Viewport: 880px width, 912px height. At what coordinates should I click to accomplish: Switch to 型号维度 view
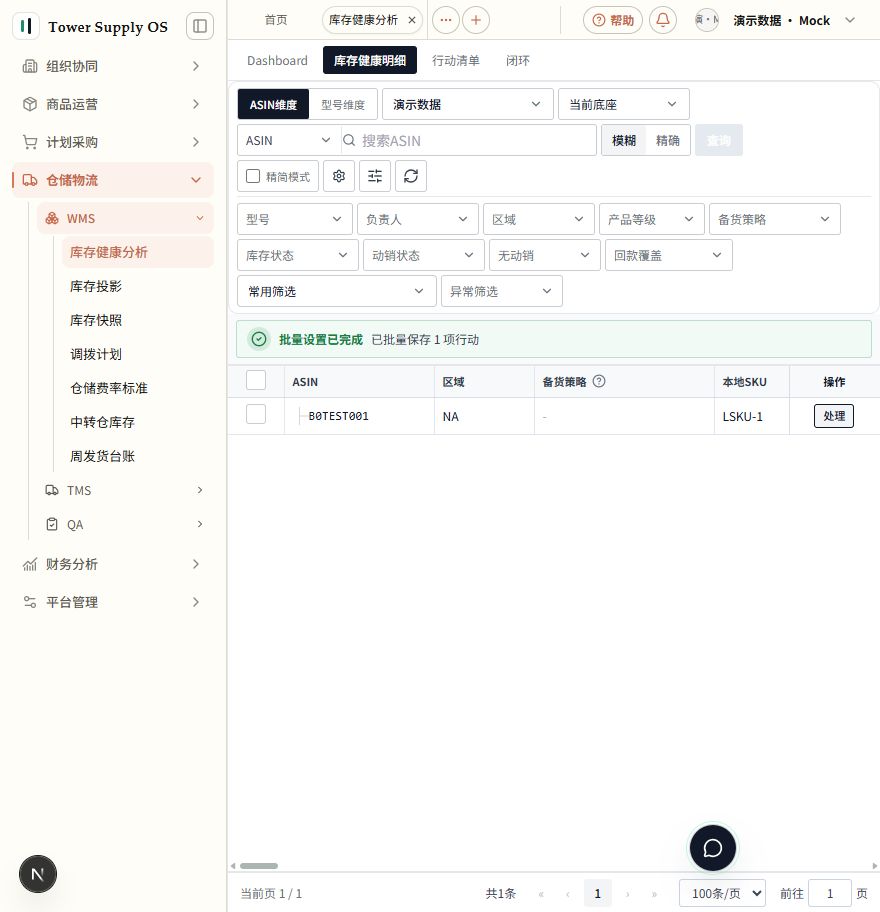[x=343, y=105]
